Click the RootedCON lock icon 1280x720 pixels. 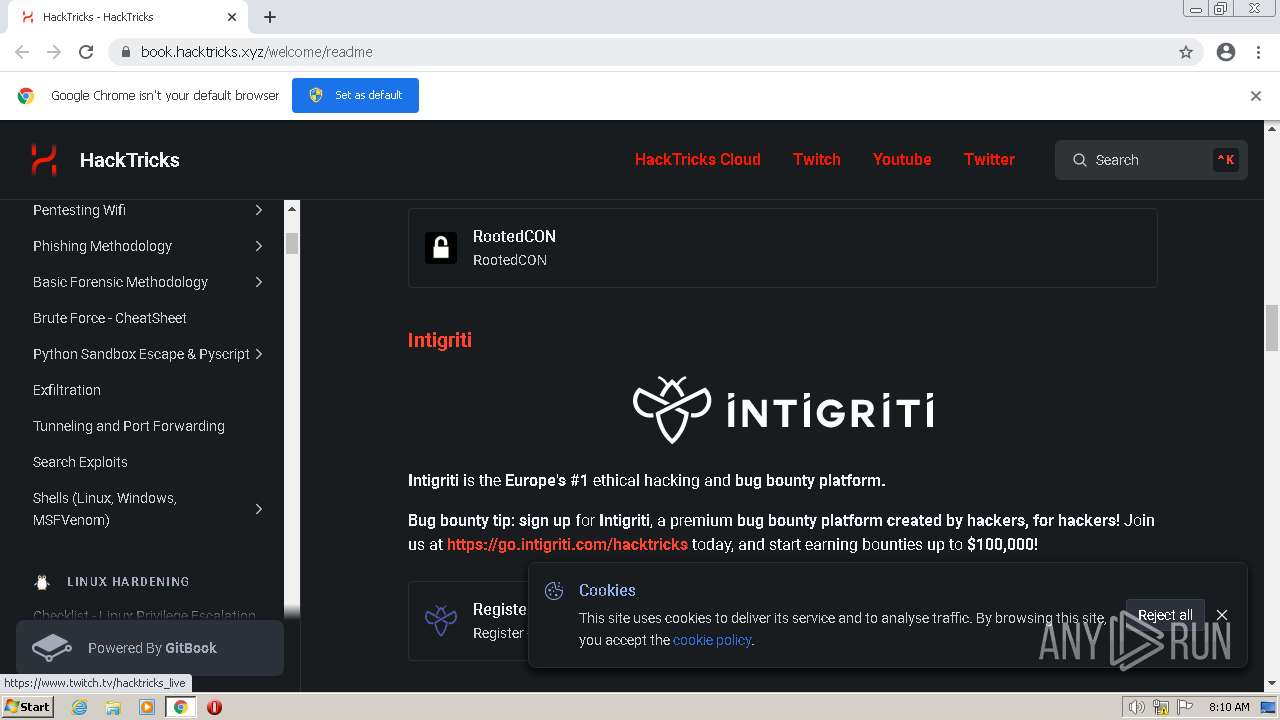[x=441, y=248]
